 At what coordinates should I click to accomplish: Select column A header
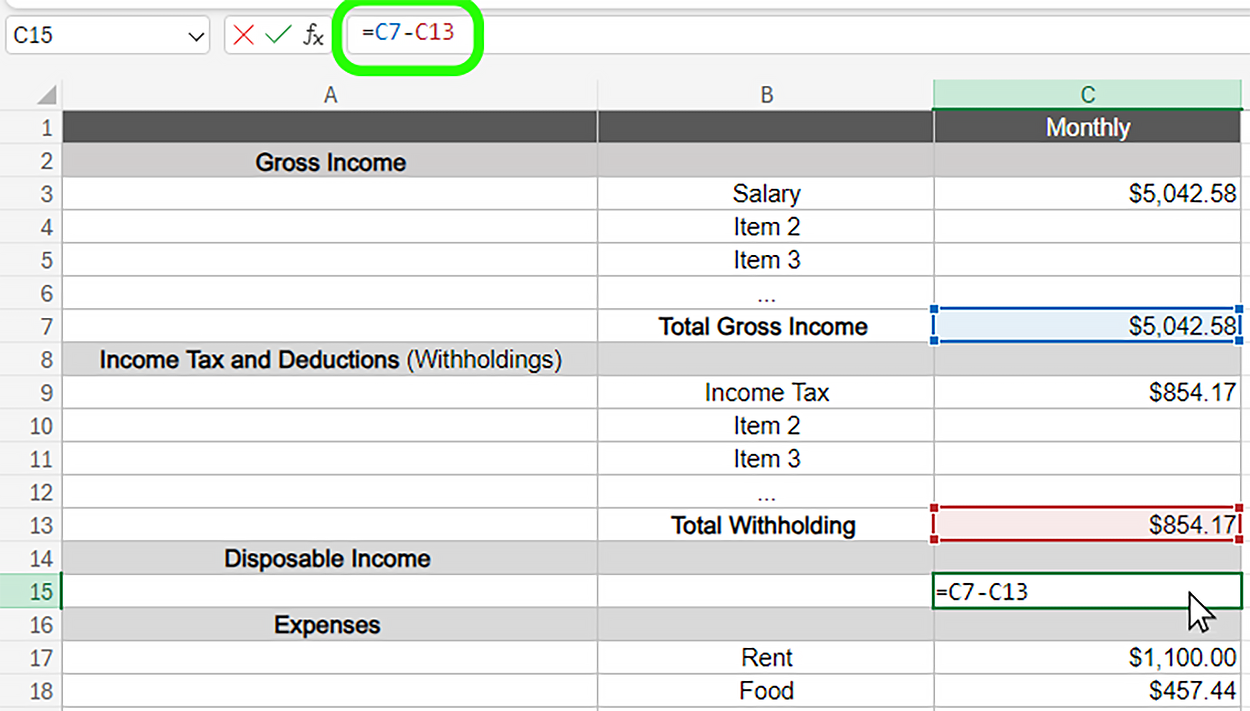tap(330, 95)
